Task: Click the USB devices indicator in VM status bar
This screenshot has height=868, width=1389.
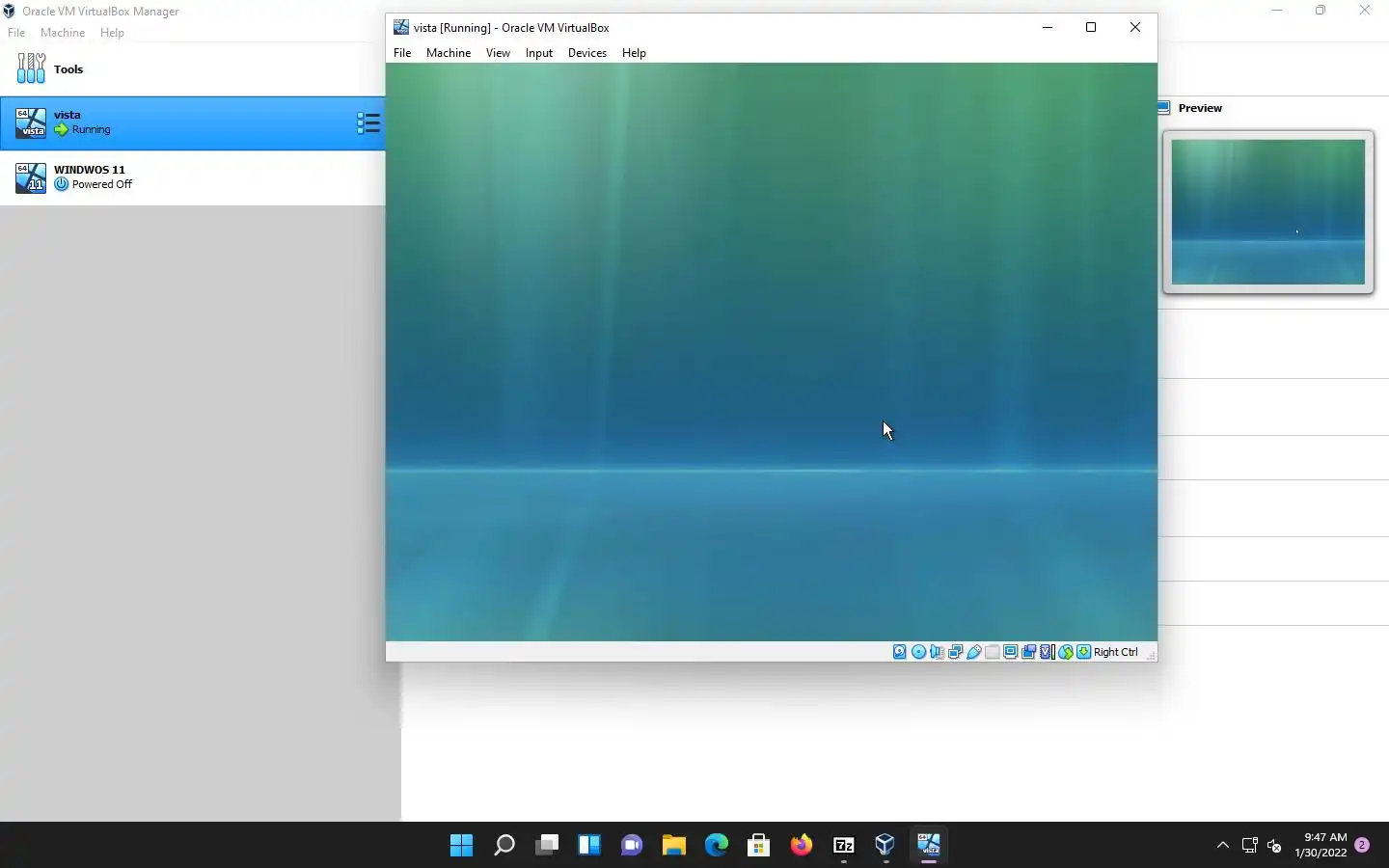Action: [973, 652]
